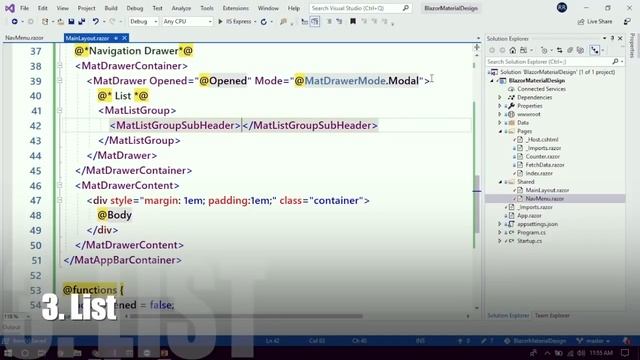The height and width of the screenshot is (360, 640).
Task: Click the Bookmark toolbar icon
Action: pos(353,22)
